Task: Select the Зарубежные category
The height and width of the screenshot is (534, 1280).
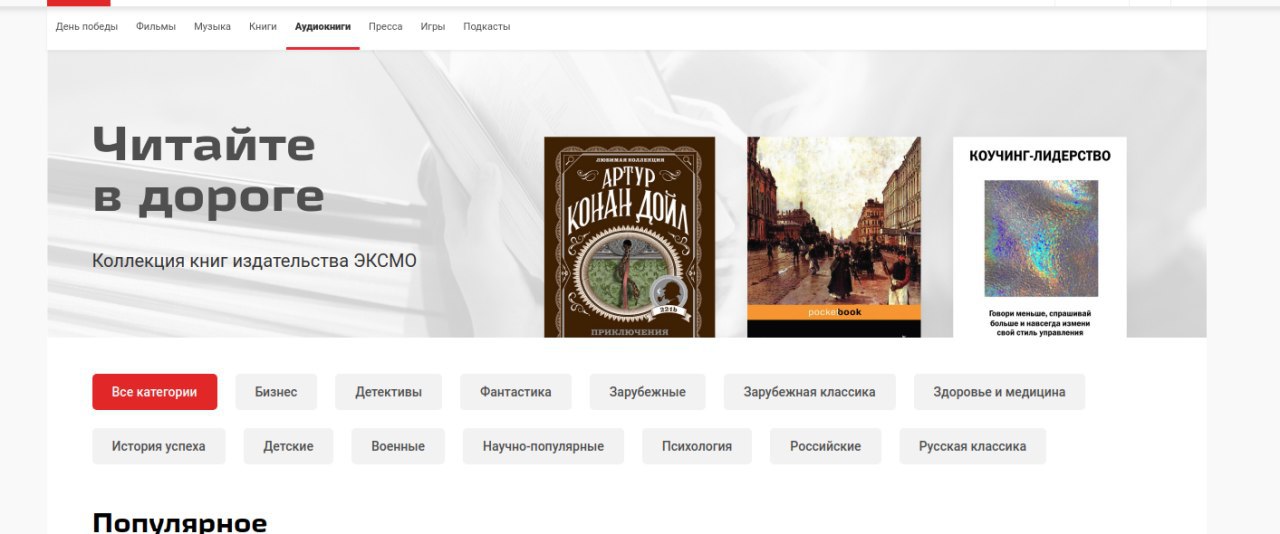Action: tap(648, 392)
